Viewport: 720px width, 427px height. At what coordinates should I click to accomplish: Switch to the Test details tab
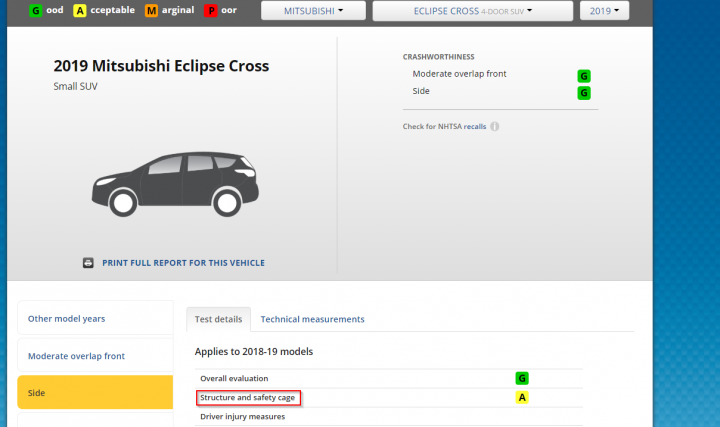point(218,319)
